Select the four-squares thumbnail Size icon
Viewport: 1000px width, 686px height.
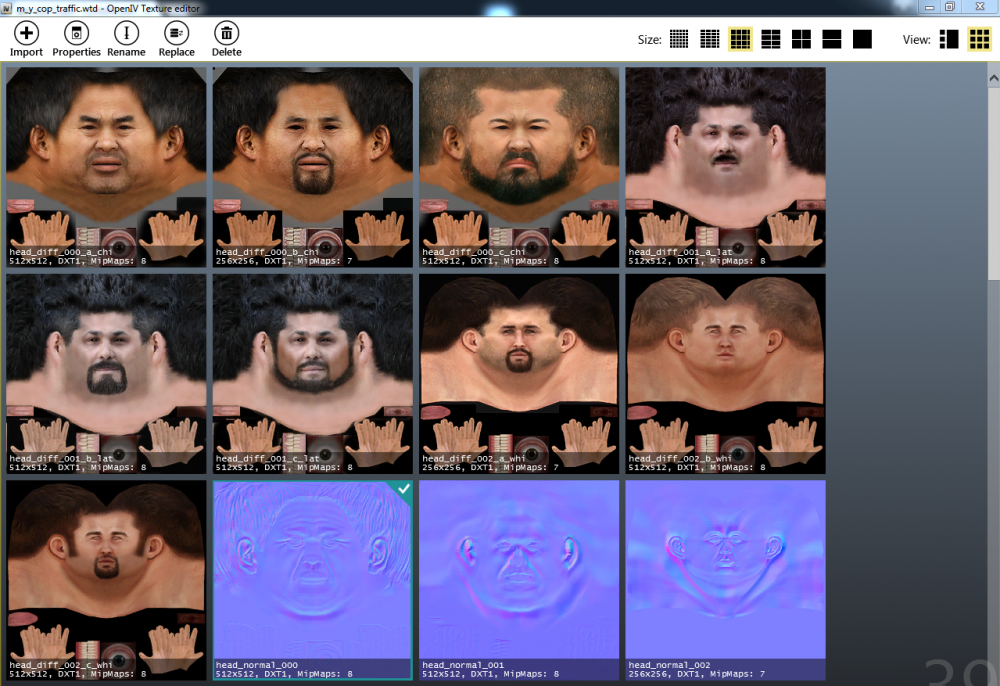[801, 39]
